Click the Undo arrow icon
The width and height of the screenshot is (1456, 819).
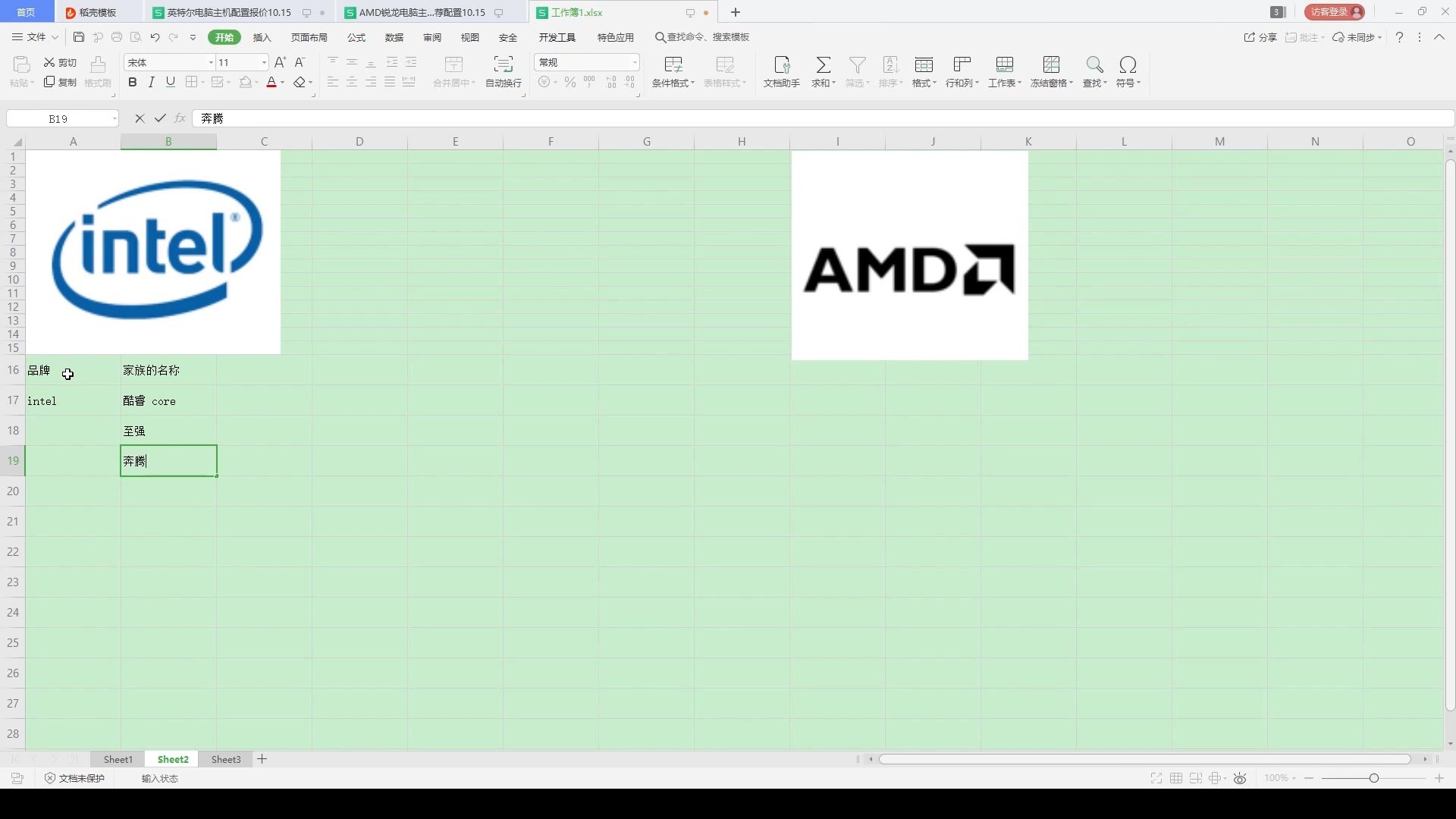tap(155, 37)
